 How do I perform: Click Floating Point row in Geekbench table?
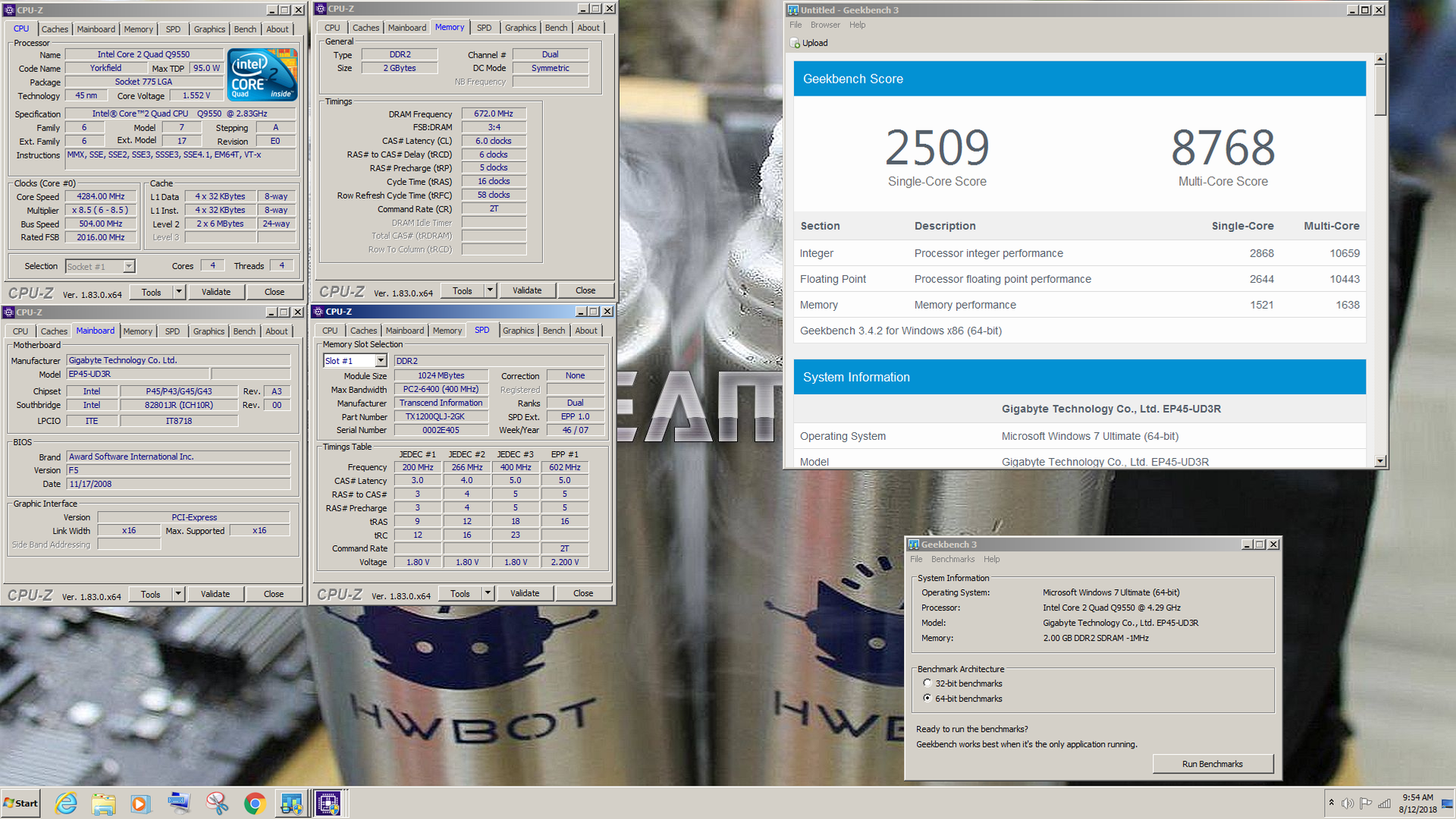(1080, 279)
